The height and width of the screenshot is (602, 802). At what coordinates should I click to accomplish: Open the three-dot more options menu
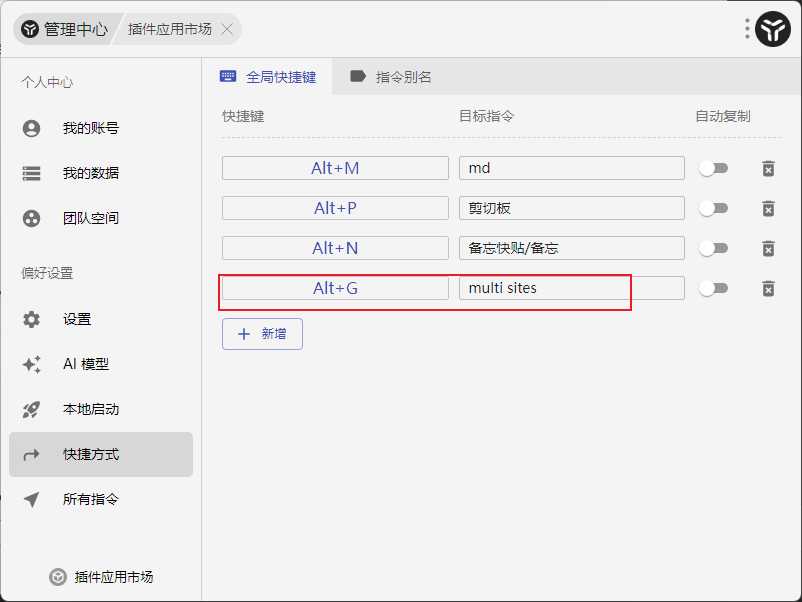point(747,29)
